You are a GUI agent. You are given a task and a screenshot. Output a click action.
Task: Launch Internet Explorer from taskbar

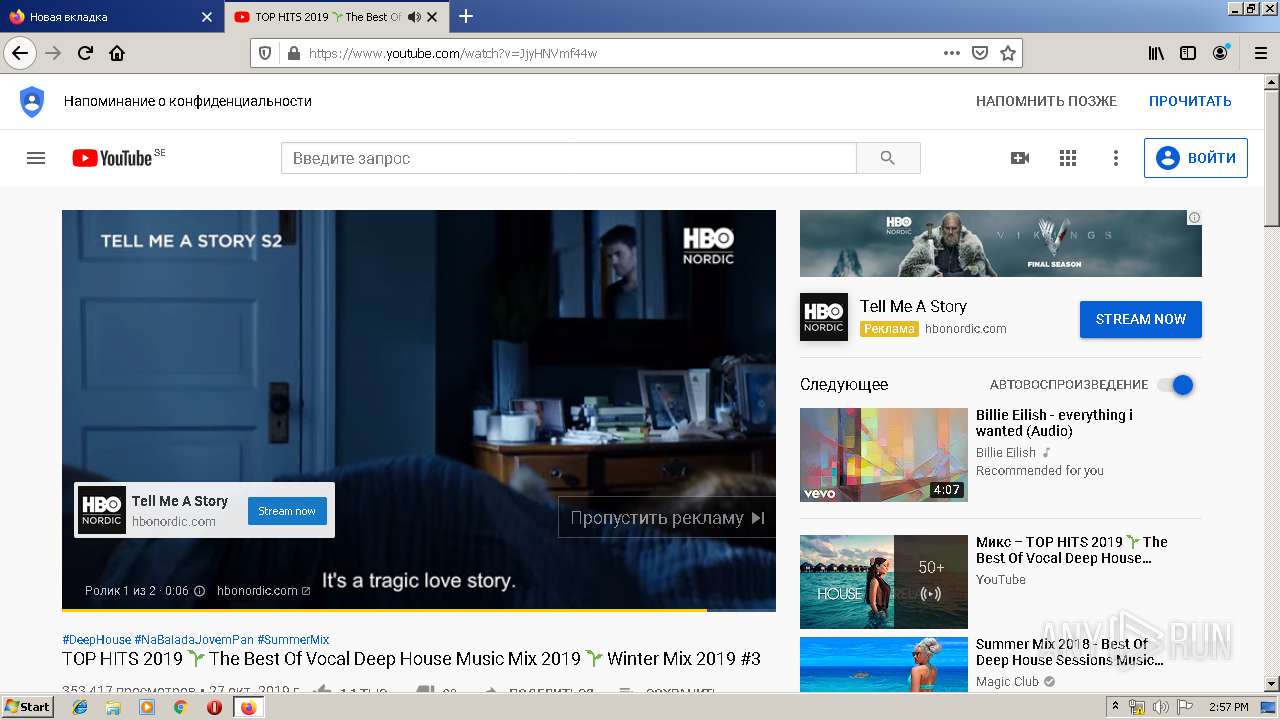point(80,707)
